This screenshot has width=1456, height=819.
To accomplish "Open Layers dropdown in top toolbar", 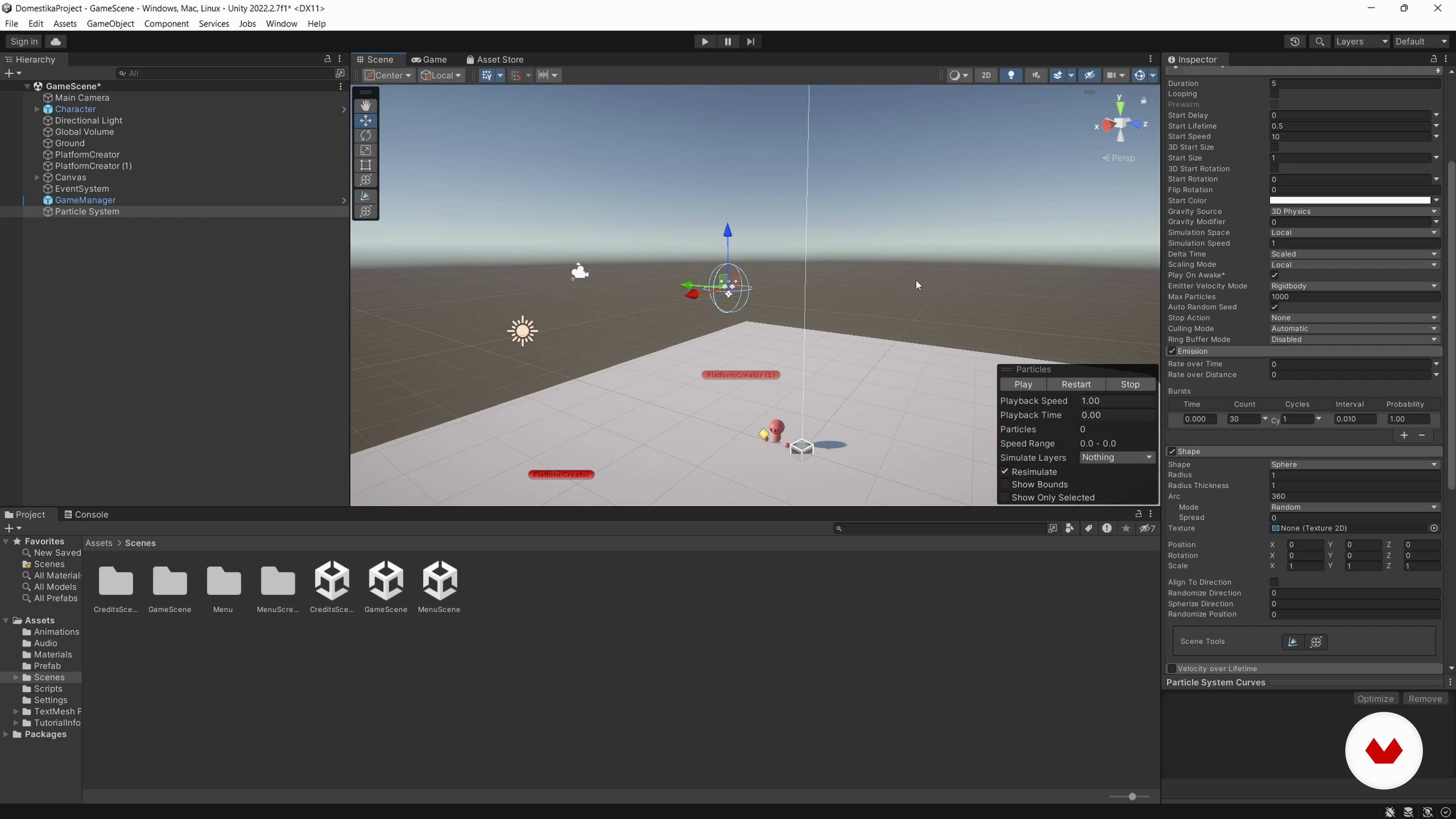I will (1361, 41).
